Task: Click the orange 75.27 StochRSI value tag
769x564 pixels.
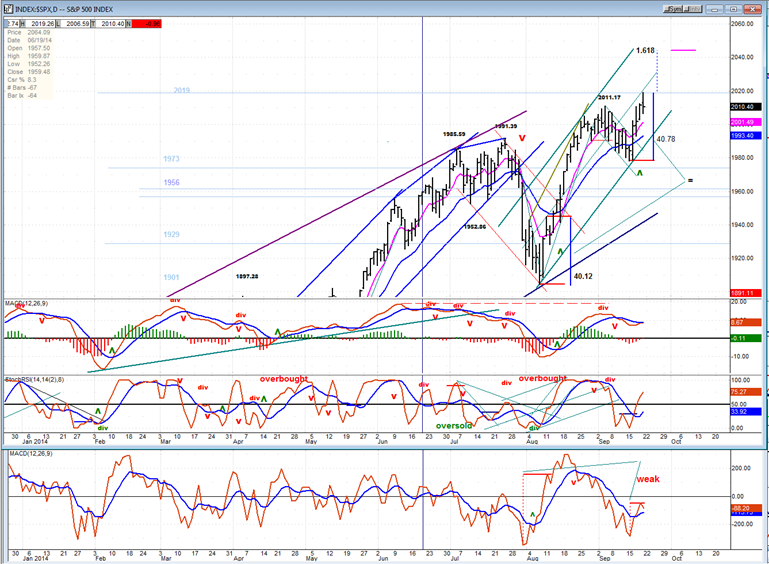Action: tap(745, 392)
